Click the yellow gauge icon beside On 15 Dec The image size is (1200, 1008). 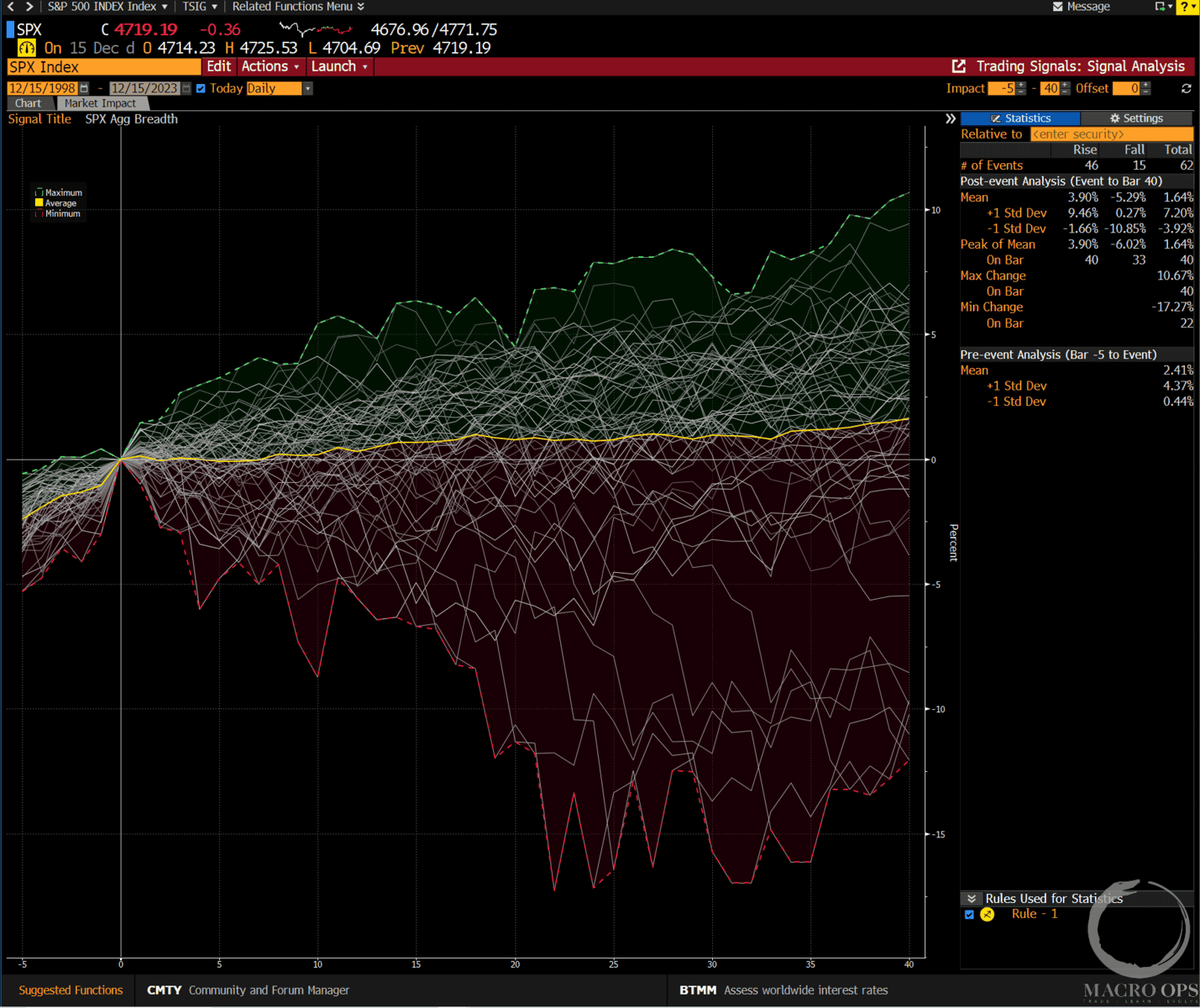(27, 48)
